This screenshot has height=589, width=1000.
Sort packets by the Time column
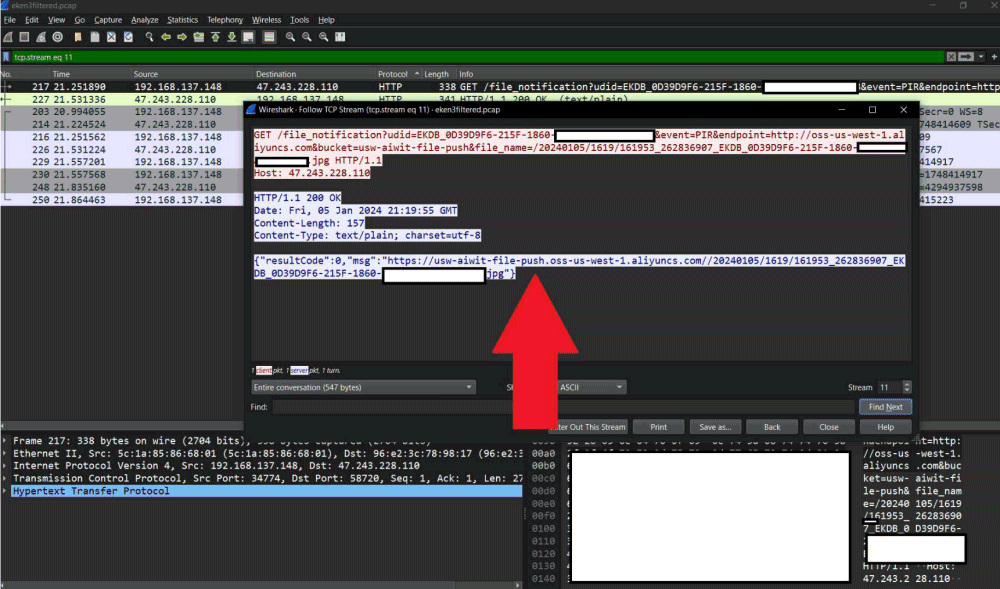(x=61, y=74)
